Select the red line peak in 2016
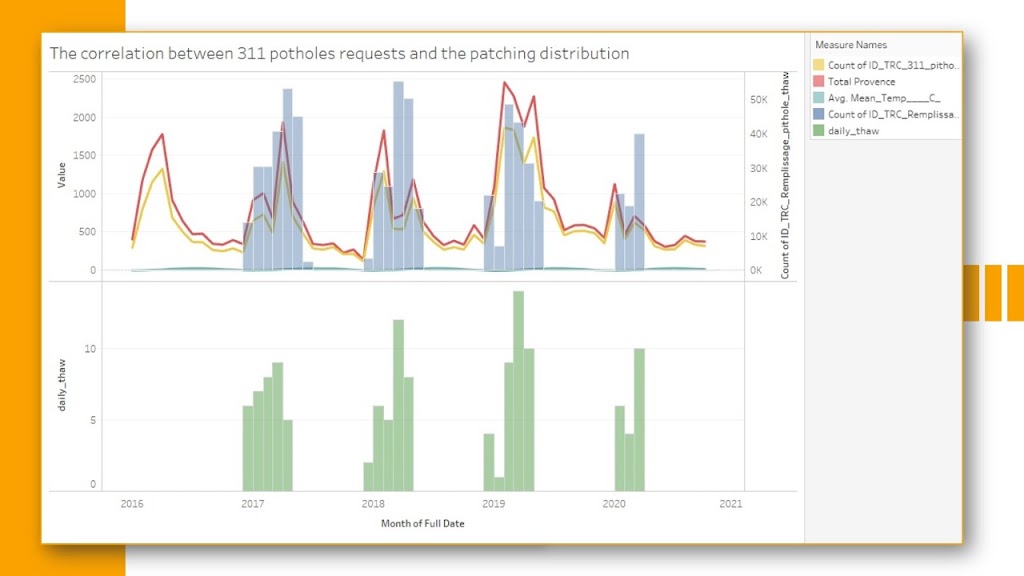The image size is (1024, 576). point(162,135)
